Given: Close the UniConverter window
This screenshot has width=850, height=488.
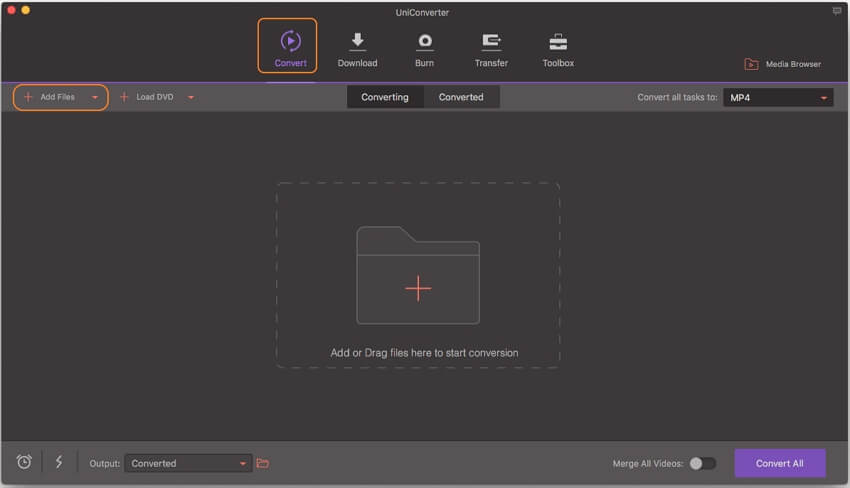Looking at the screenshot, I should point(11,10).
